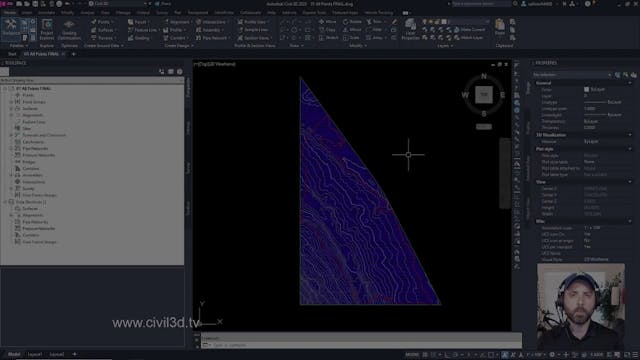Switch to Layout1 tab
640x360 pixels.
click(35, 354)
